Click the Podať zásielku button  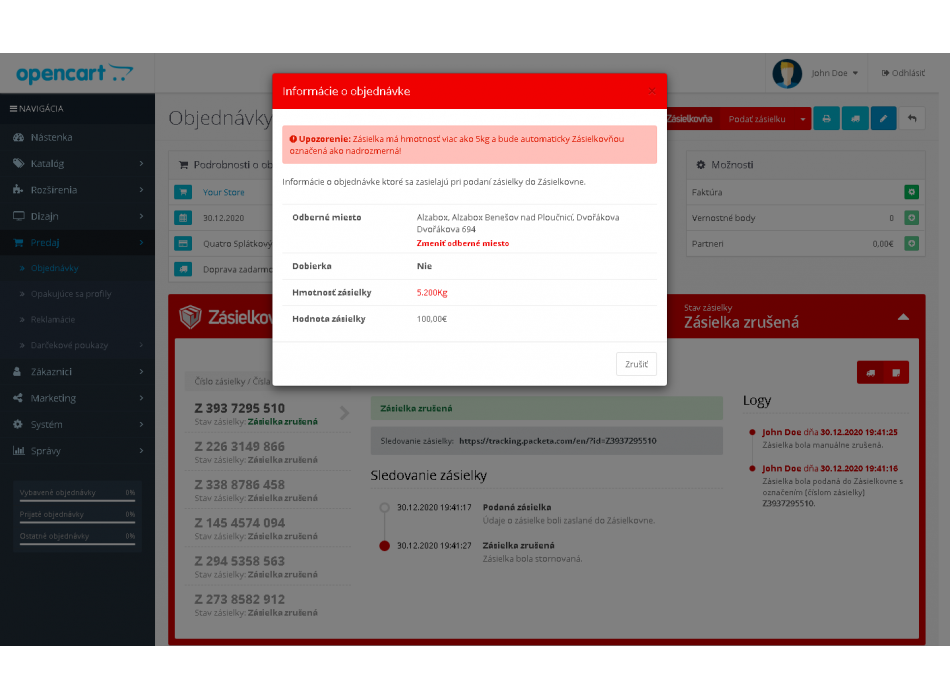coord(756,119)
